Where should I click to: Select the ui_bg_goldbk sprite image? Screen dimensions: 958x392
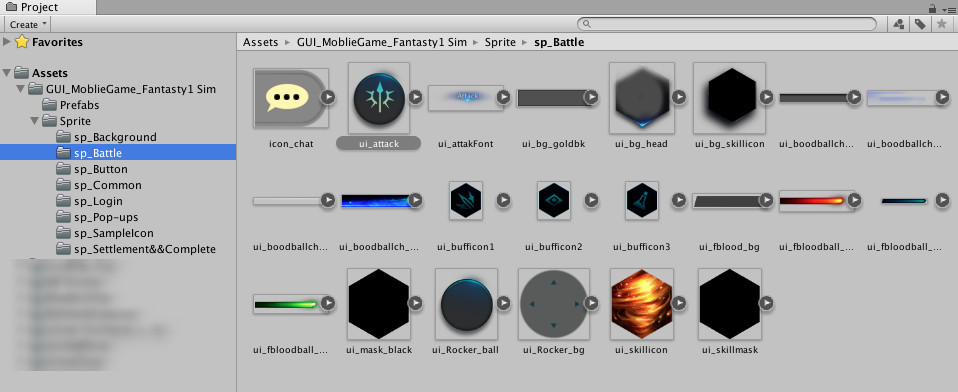click(x=554, y=98)
